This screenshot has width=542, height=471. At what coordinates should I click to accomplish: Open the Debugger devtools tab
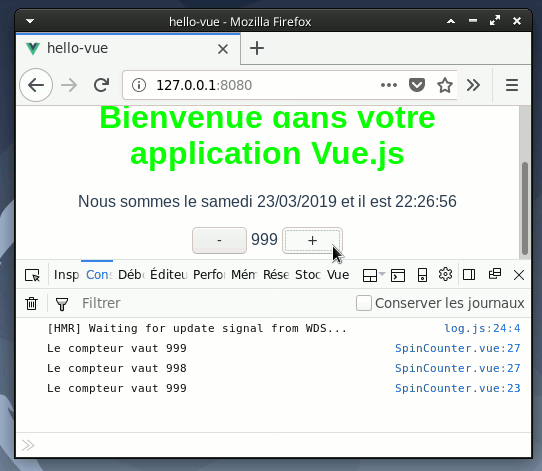[131, 275]
